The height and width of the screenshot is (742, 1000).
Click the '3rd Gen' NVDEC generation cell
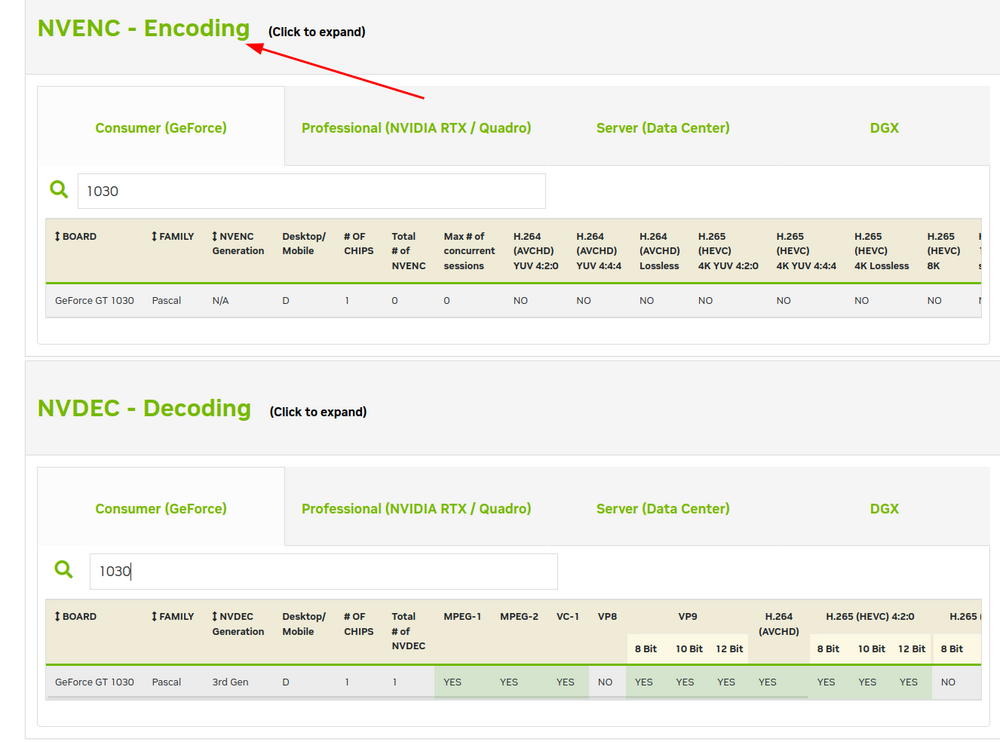coord(230,682)
